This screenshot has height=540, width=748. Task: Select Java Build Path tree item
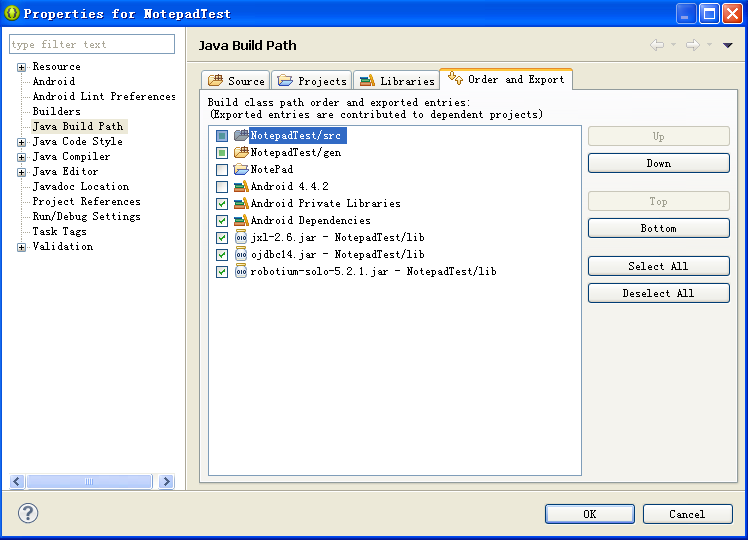click(78, 126)
